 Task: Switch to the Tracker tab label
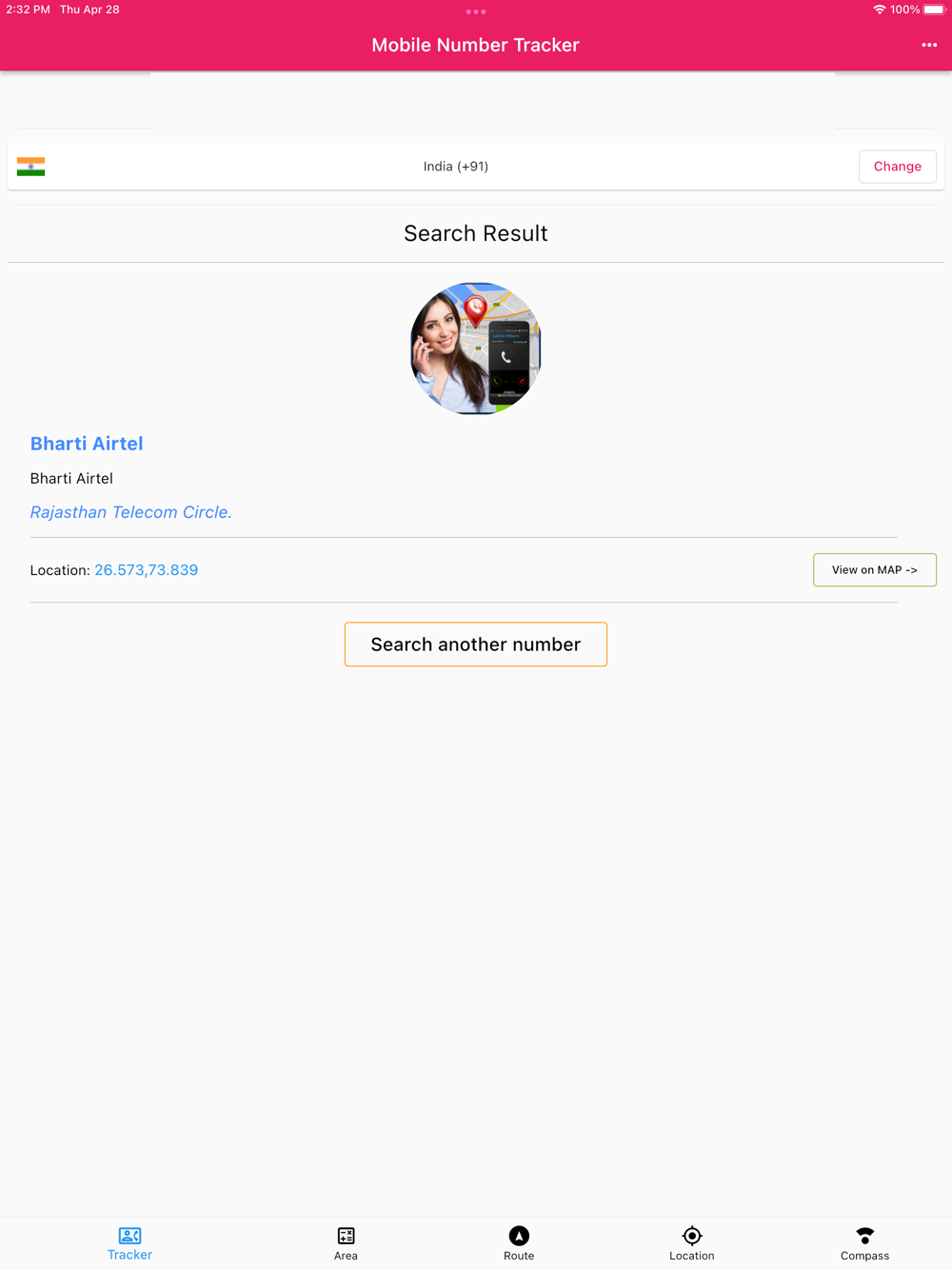tap(129, 1255)
